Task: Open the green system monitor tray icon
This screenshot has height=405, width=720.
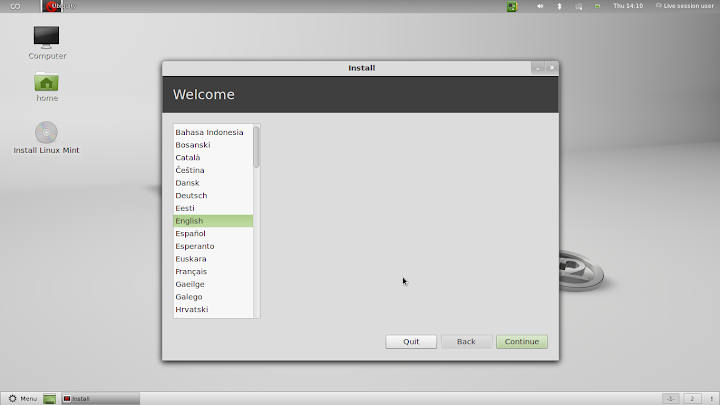Action: [x=512, y=6]
